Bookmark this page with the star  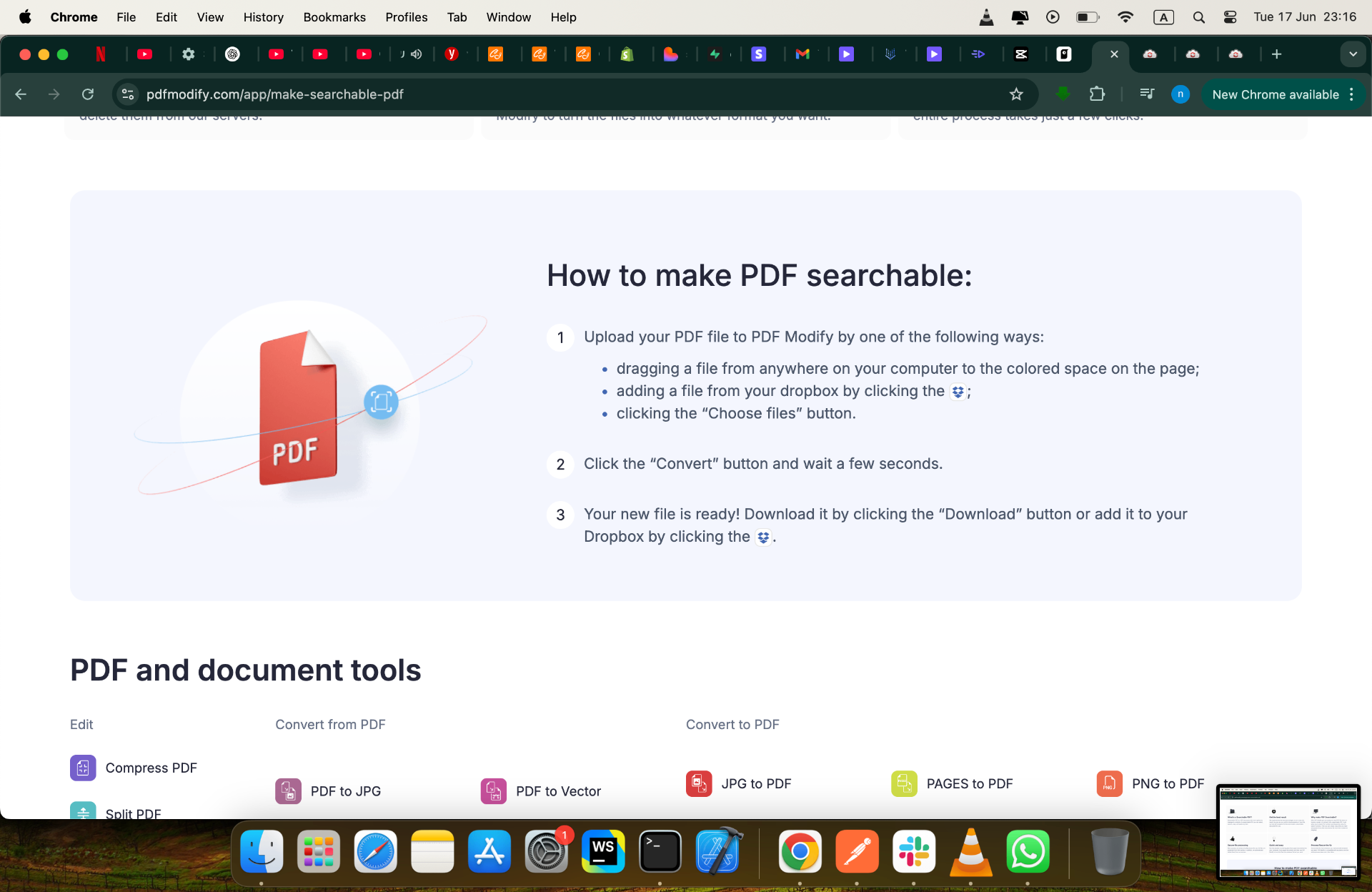(x=1016, y=94)
